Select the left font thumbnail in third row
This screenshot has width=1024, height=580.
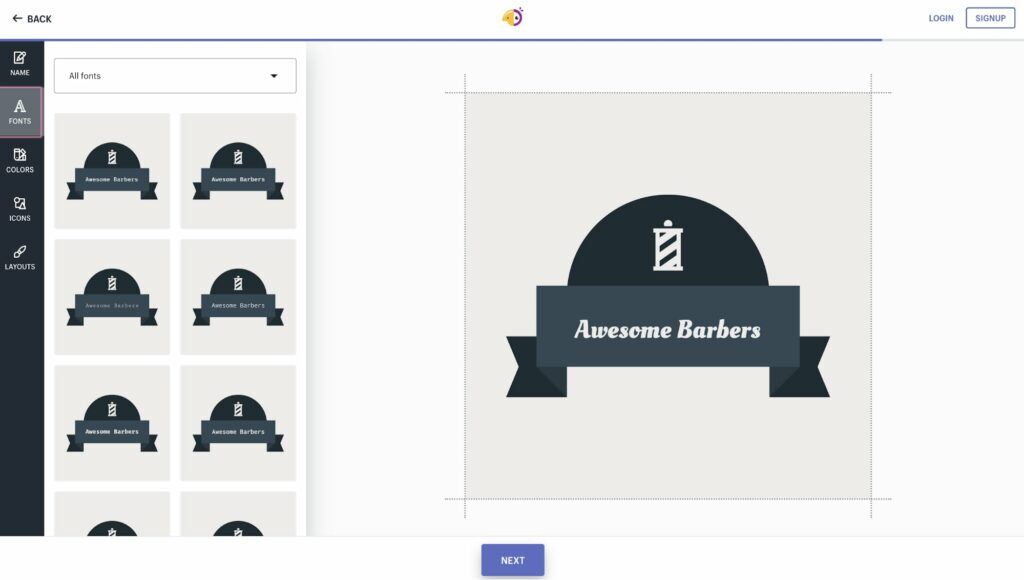pyautogui.click(x=112, y=423)
